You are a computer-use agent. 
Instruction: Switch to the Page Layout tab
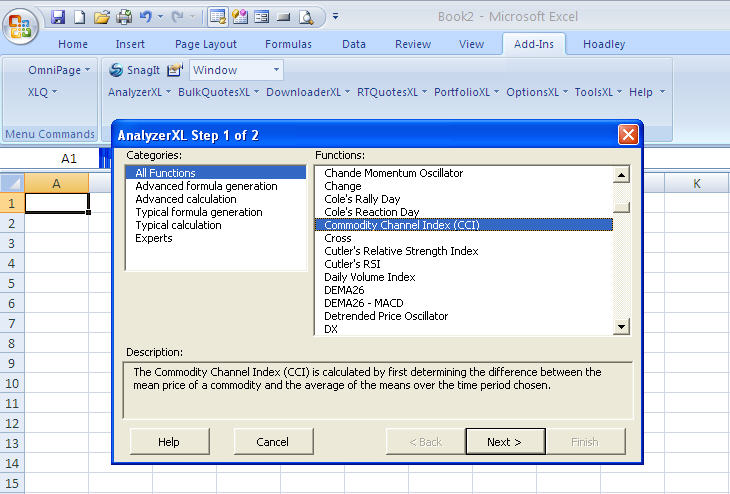click(206, 44)
